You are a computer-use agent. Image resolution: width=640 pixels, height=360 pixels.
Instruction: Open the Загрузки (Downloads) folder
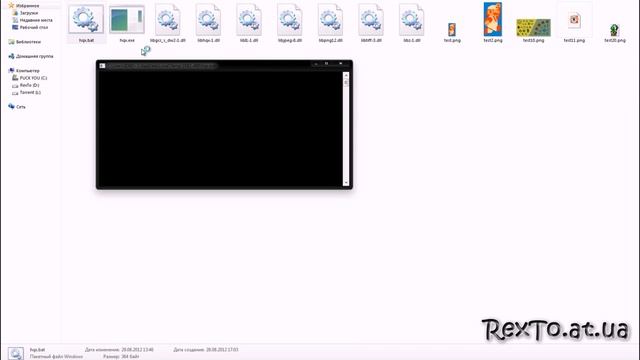click(25, 13)
